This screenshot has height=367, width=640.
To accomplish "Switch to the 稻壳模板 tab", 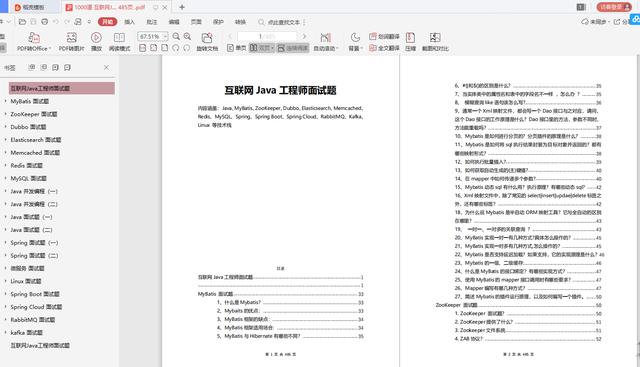I will pyautogui.click(x=34, y=7).
